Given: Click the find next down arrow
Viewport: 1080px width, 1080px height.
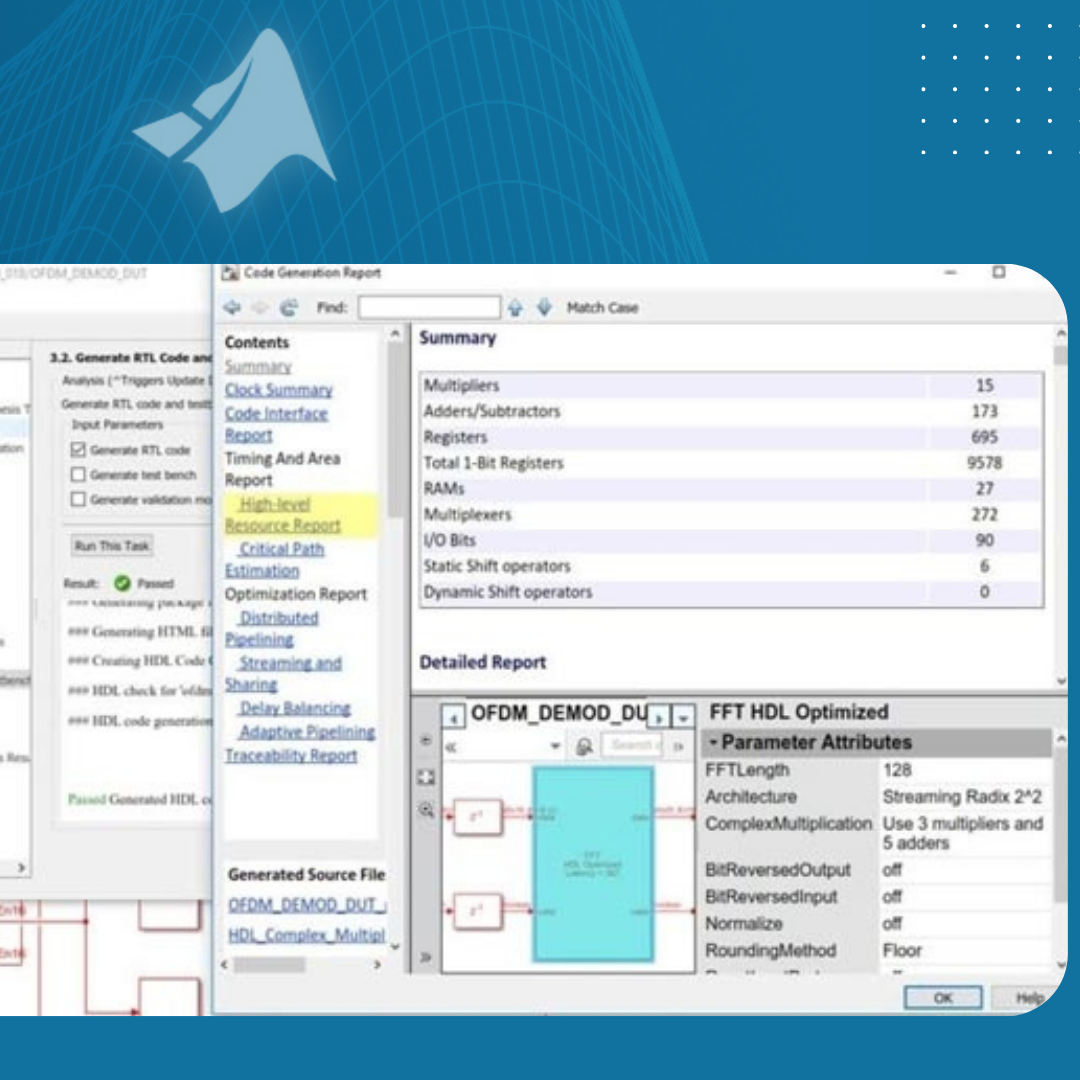Looking at the screenshot, I should pos(543,308).
